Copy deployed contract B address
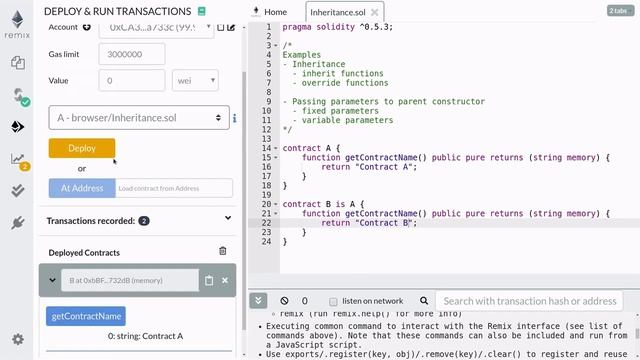This screenshot has height=360, width=640. click(x=209, y=280)
